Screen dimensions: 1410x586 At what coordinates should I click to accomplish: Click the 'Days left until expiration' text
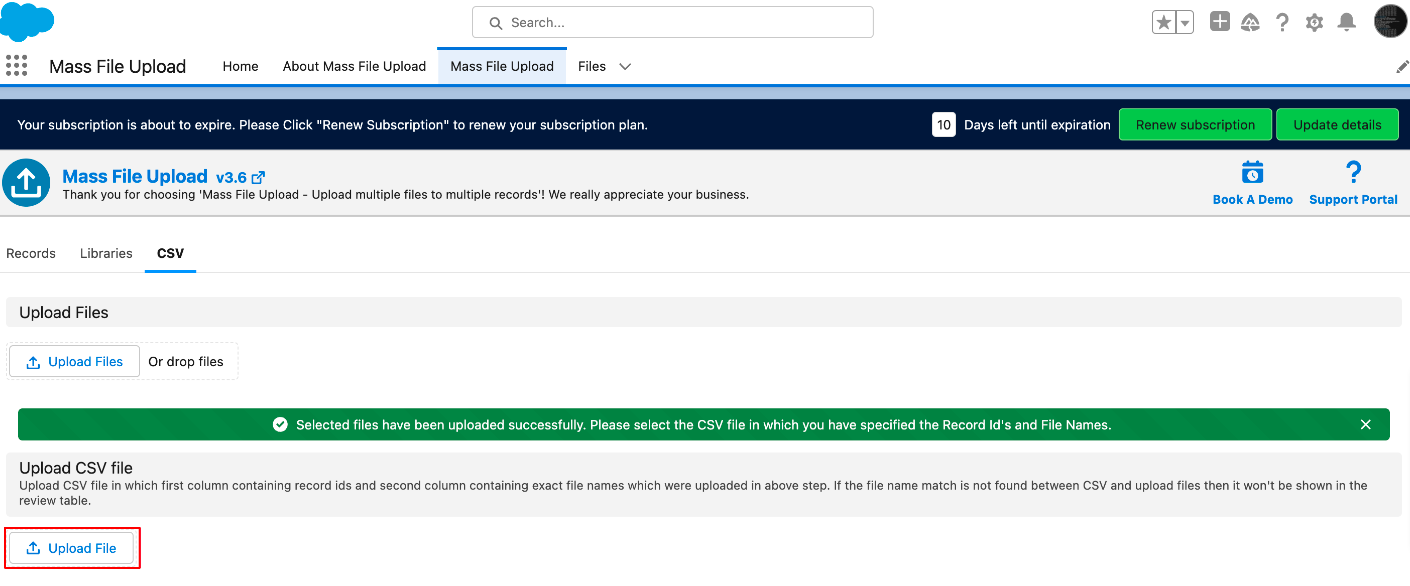[1037, 125]
